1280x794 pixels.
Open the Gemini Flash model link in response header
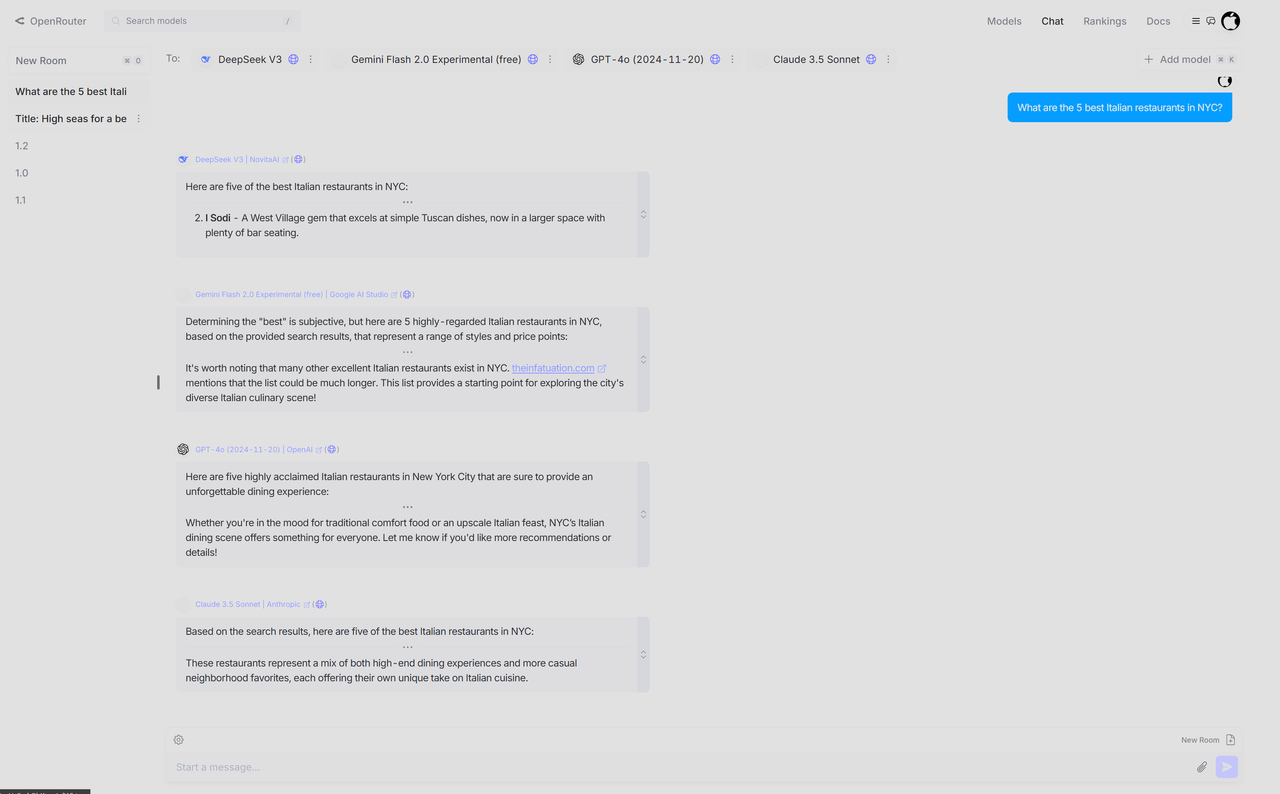tap(259, 295)
